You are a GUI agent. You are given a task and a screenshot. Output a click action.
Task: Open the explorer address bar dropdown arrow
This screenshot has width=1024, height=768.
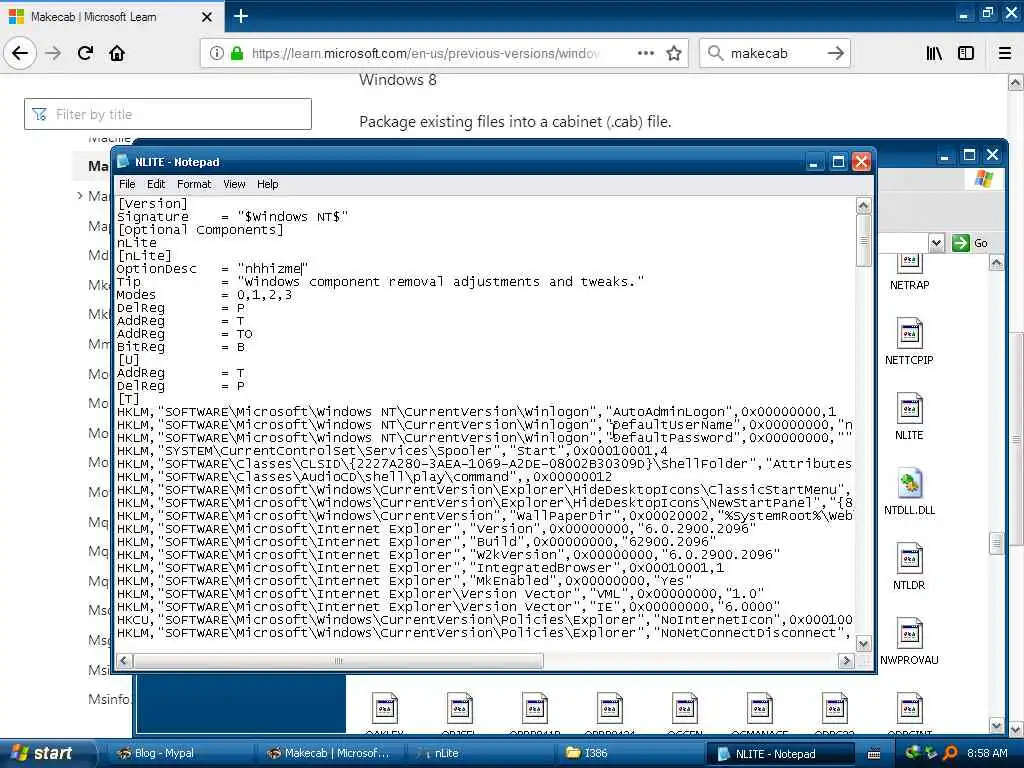(x=936, y=243)
